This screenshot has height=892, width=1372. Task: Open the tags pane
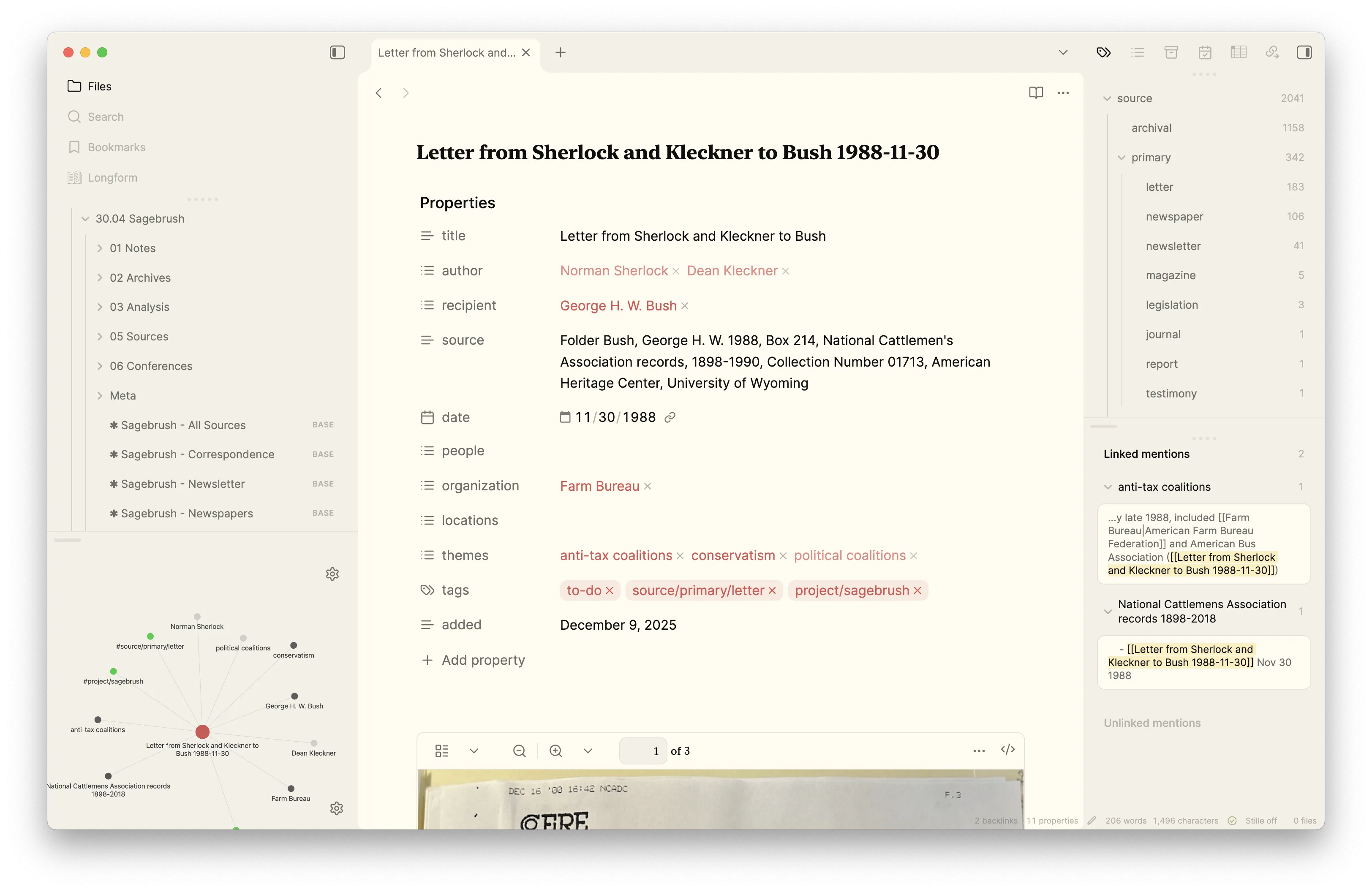(1105, 52)
